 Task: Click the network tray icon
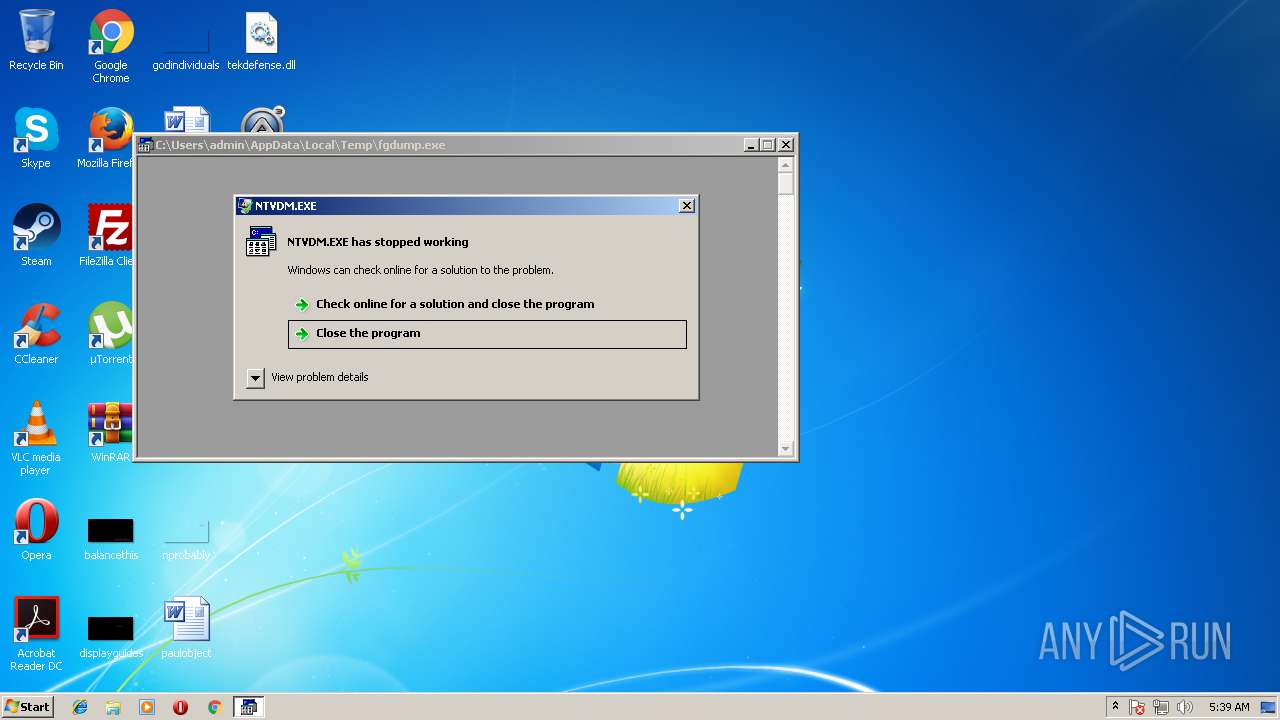[1161, 707]
